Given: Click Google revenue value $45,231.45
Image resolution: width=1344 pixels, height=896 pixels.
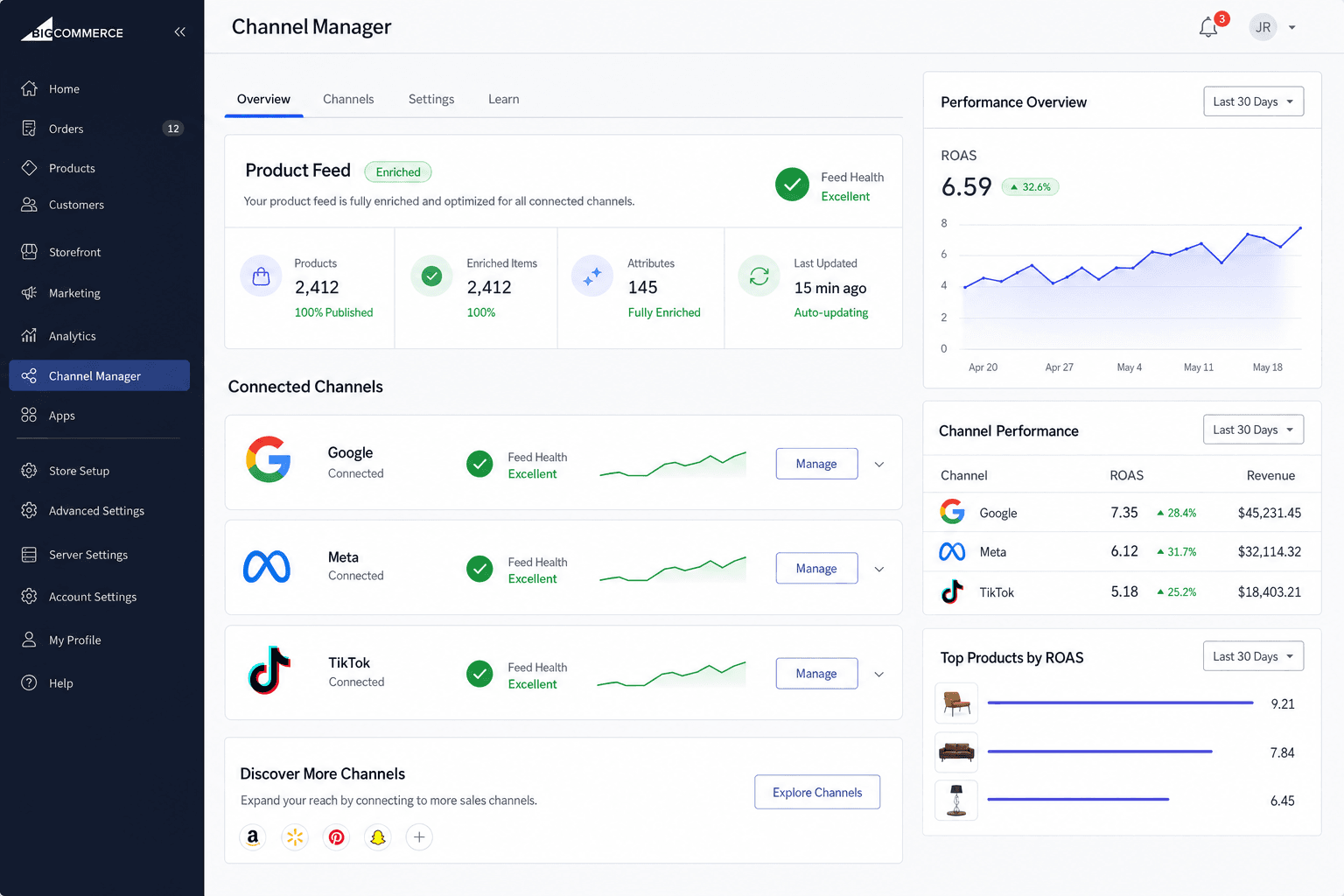Looking at the screenshot, I should coord(1269,514).
